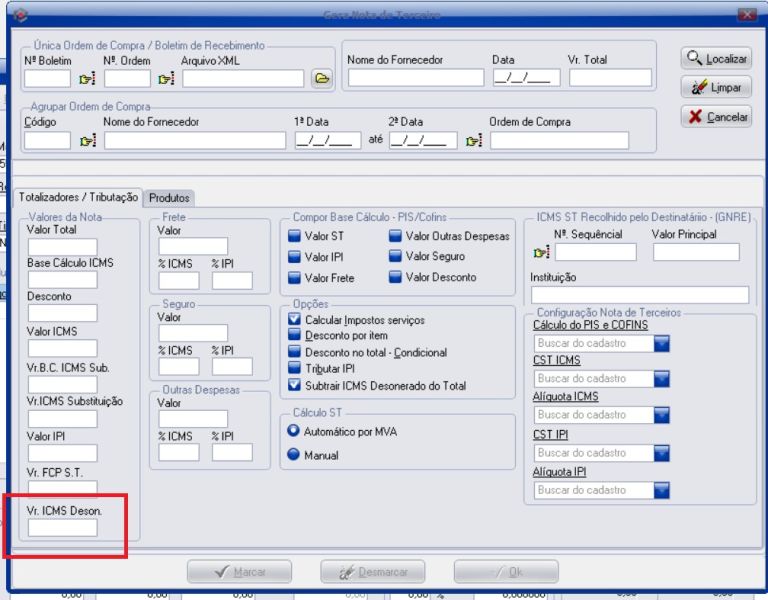Click the lookup icon before Ordem de Compra
Screen dimensions: 768x600
coord(476,141)
